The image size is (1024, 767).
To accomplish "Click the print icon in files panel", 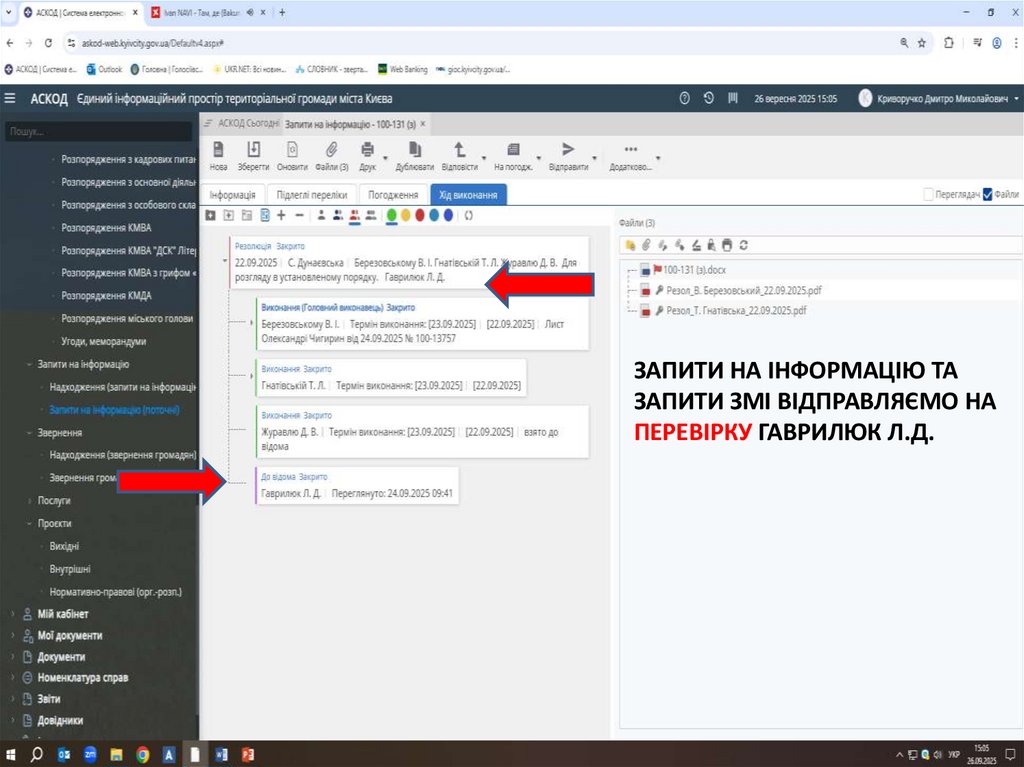I will [x=727, y=244].
